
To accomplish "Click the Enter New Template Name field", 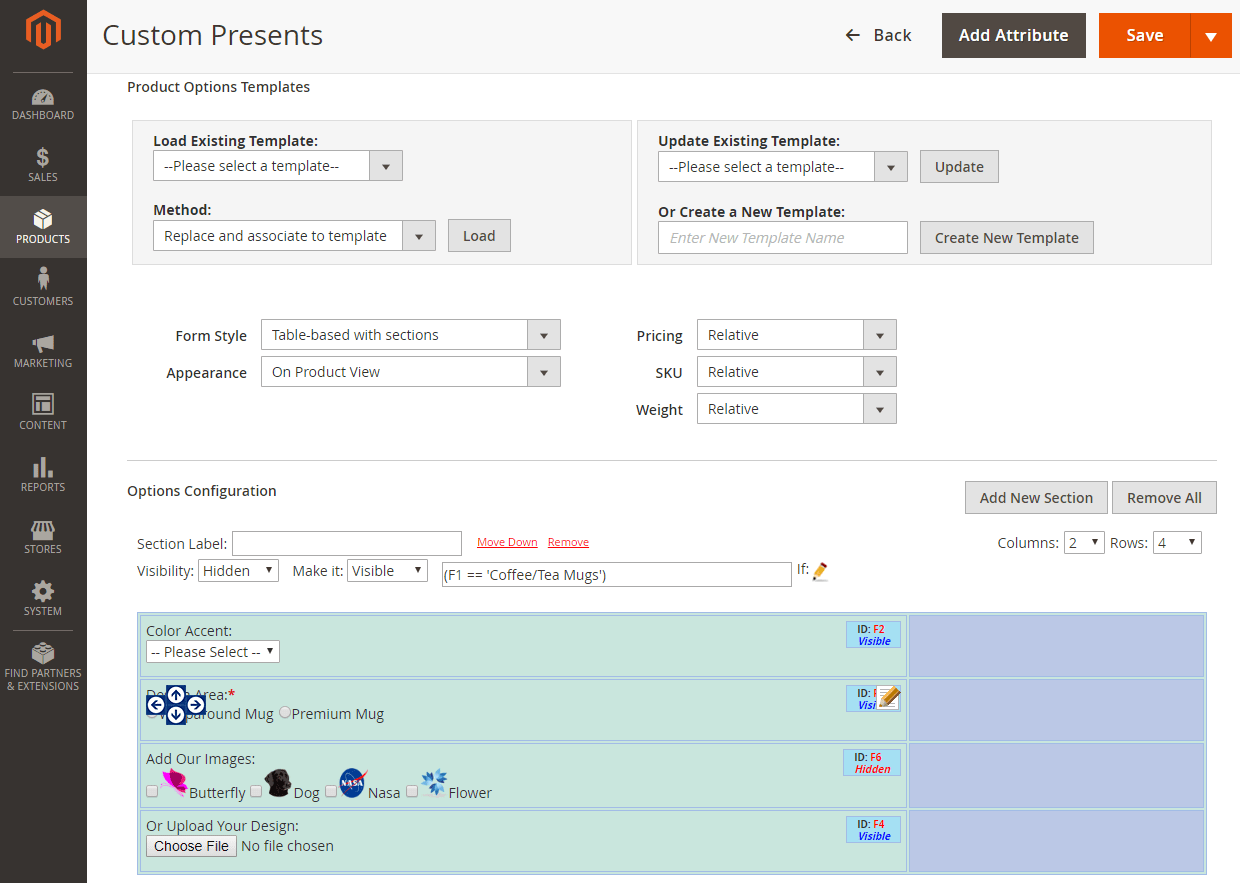I will coord(782,237).
